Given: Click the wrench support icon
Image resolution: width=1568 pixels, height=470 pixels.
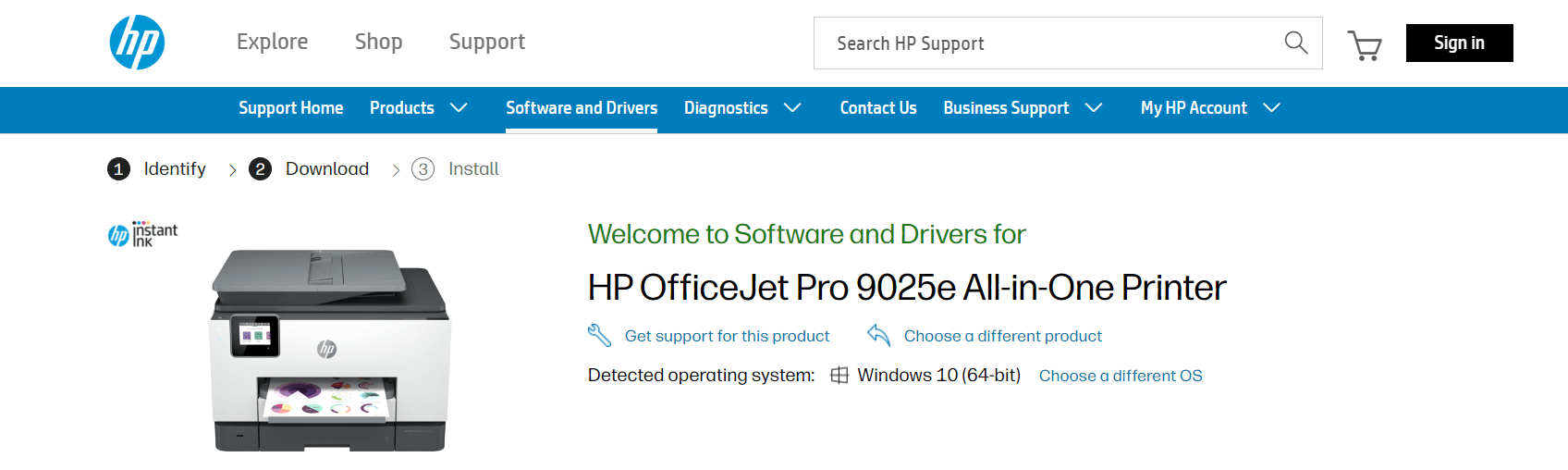Looking at the screenshot, I should click(x=600, y=336).
